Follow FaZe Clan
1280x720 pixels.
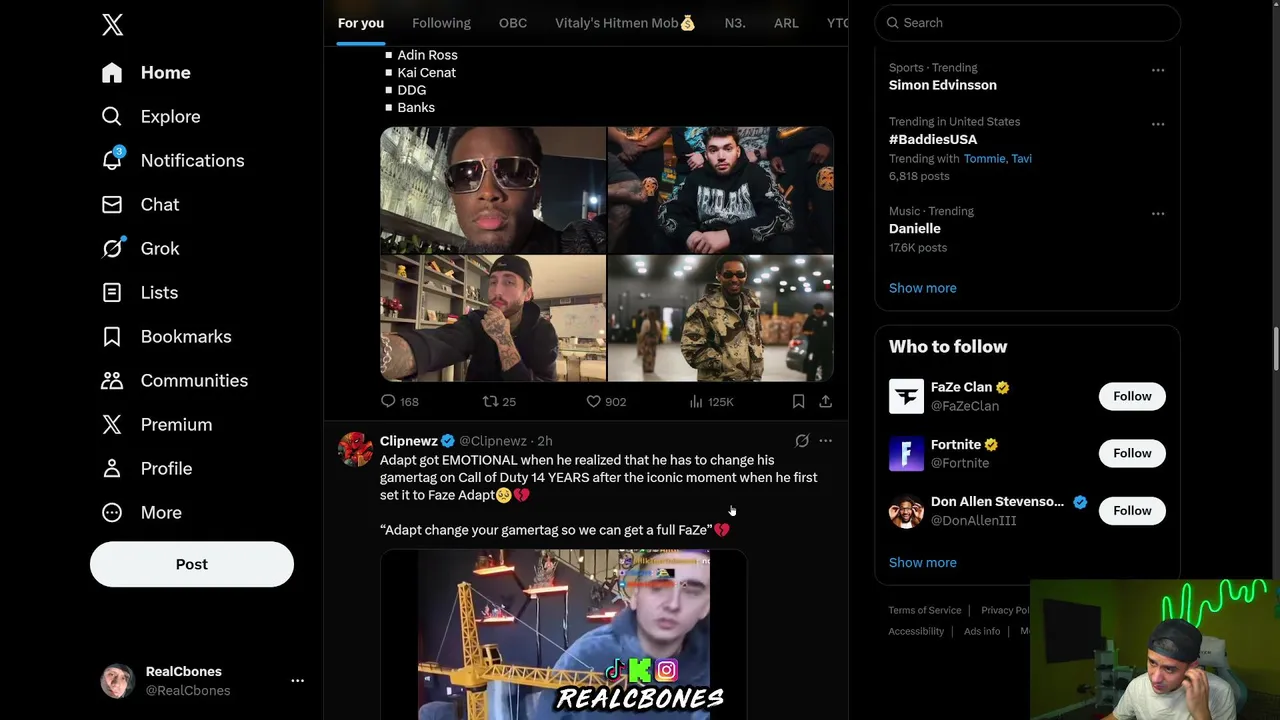coord(1132,396)
